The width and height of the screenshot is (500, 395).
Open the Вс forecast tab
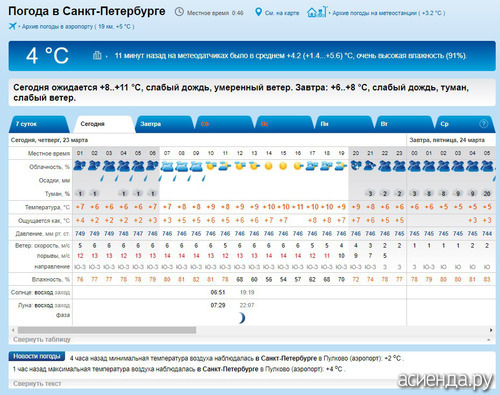tap(283, 124)
